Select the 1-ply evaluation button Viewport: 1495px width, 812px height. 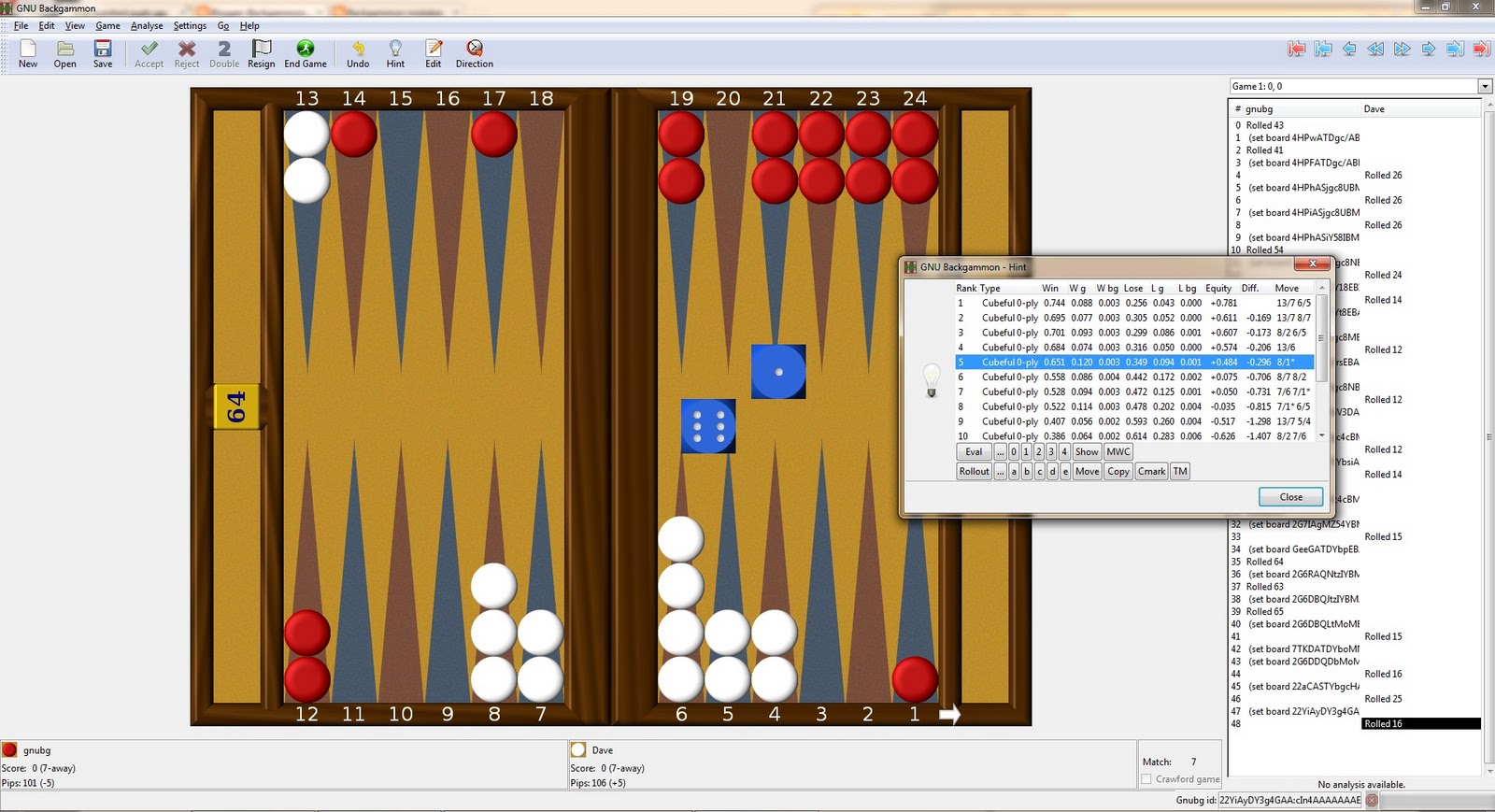pyautogui.click(x=1026, y=452)
